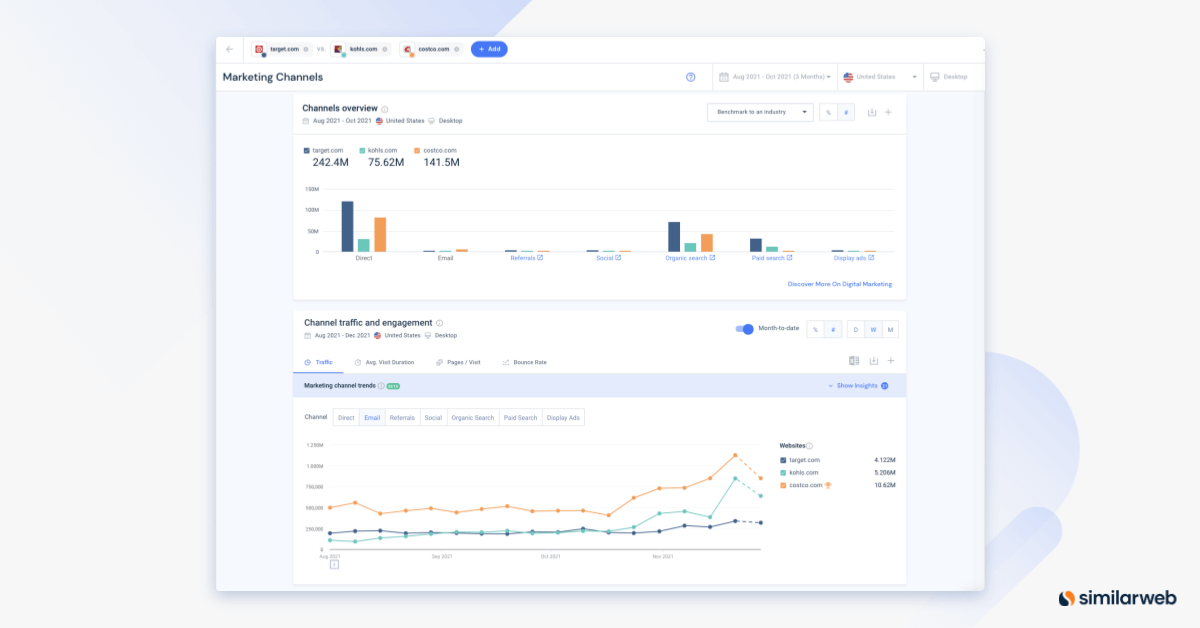Switch to the Pages / Visit tab

[x=458, y=362]
